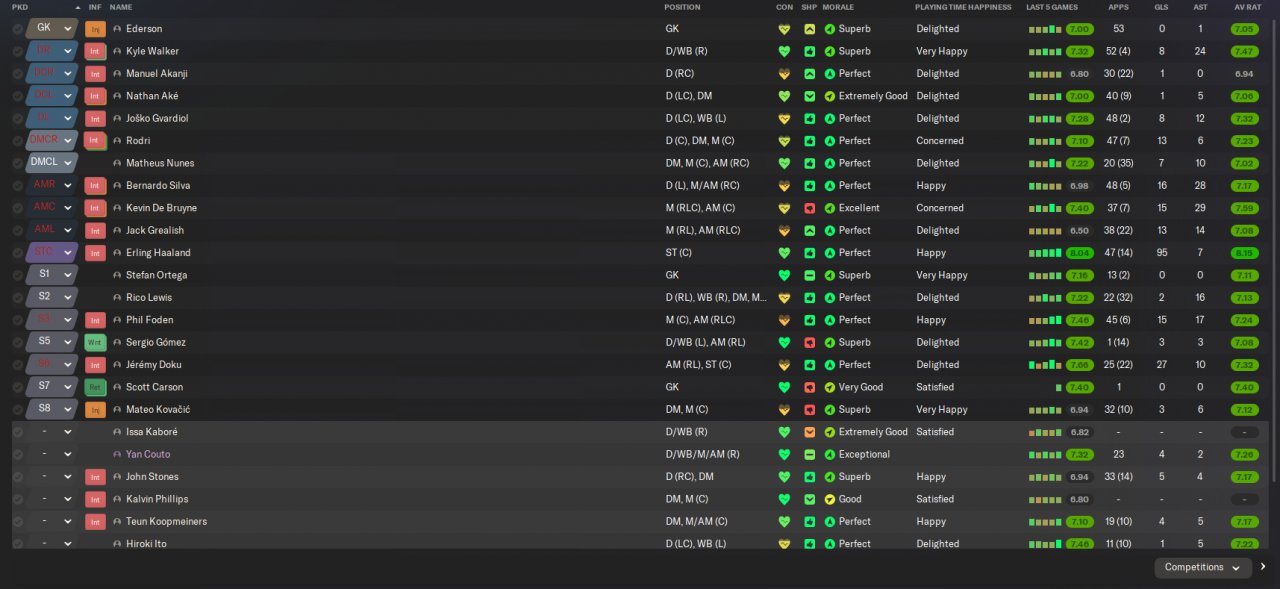Open Joško Gvardiol's player profile
This screenshot has height=589, width=1280.
(x=157, y=118)
